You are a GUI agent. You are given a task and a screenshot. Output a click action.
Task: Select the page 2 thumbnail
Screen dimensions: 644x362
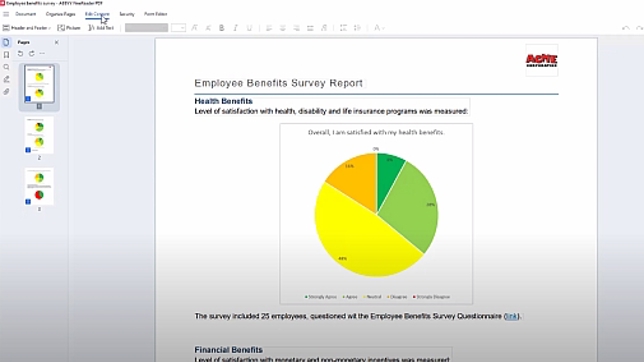(x=39, y=136)
